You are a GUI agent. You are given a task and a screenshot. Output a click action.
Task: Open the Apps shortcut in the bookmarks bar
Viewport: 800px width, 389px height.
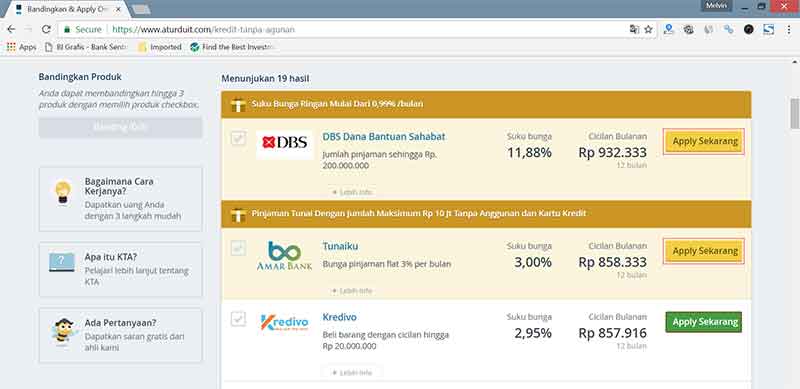point(21,47)
